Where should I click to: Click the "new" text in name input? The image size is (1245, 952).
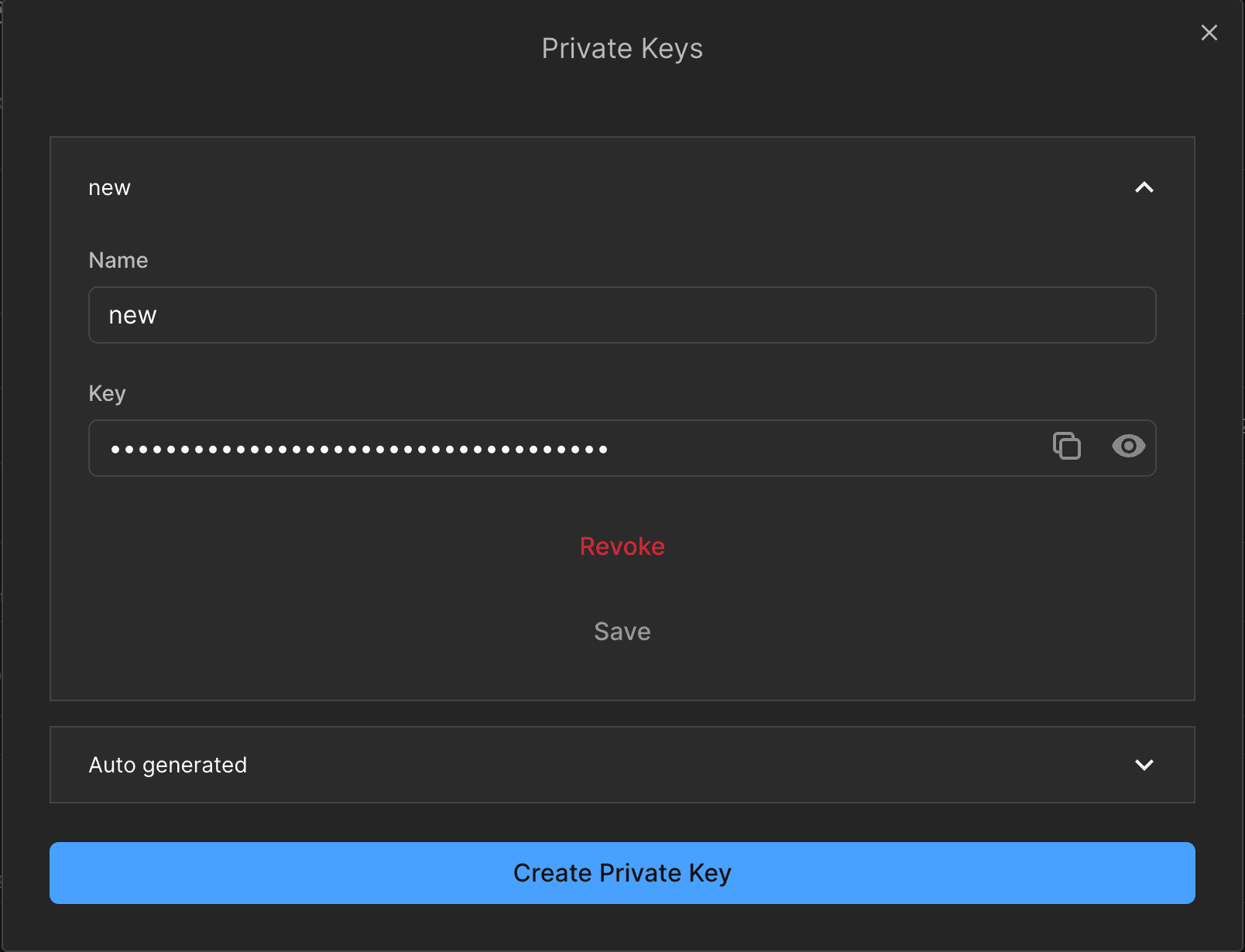[133, 316]
